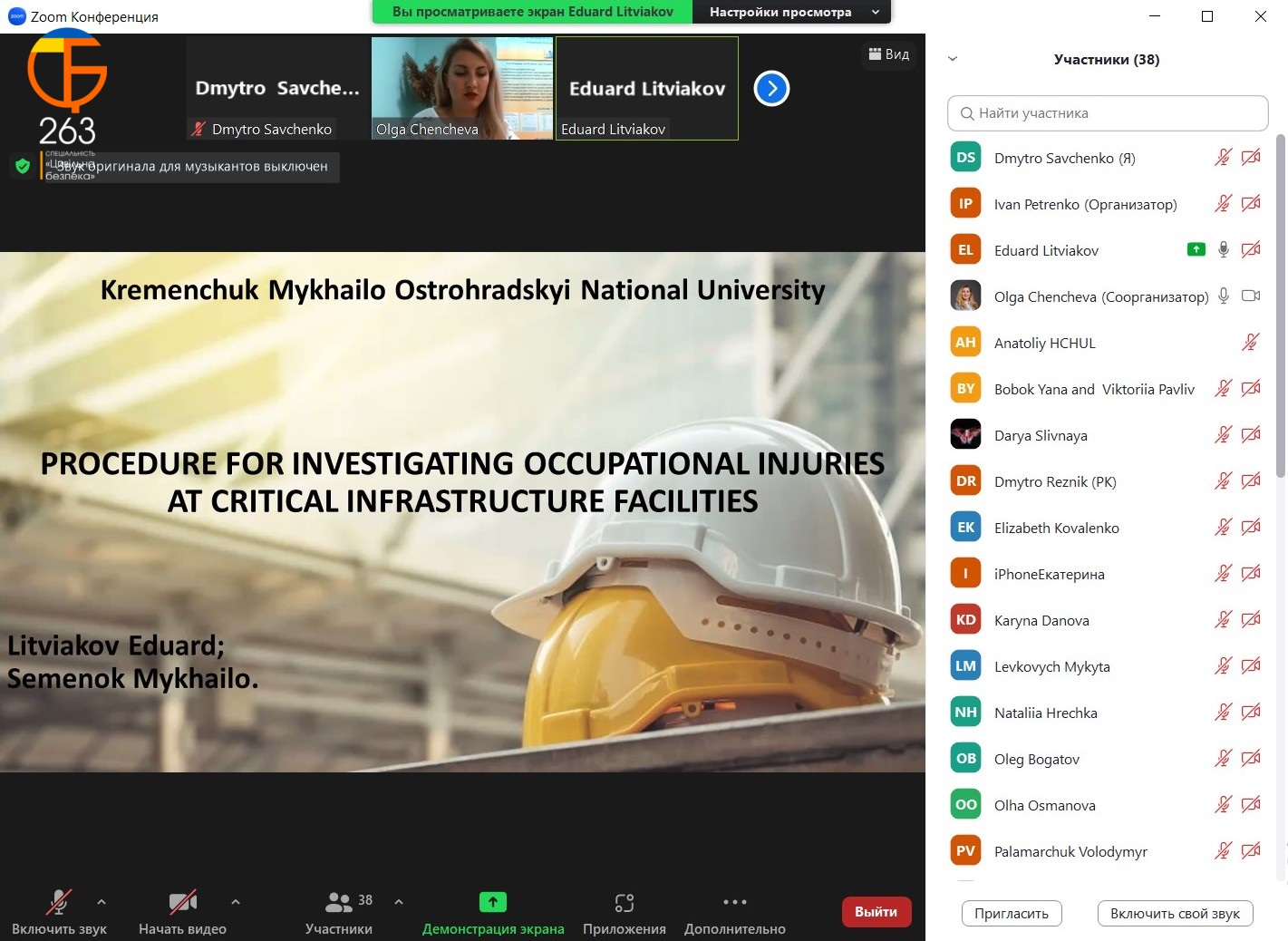1288x941 pixels.
Task: Show next video thumbnails with the blue arrow
Action: pyautogui.click(x=771, y=88)
